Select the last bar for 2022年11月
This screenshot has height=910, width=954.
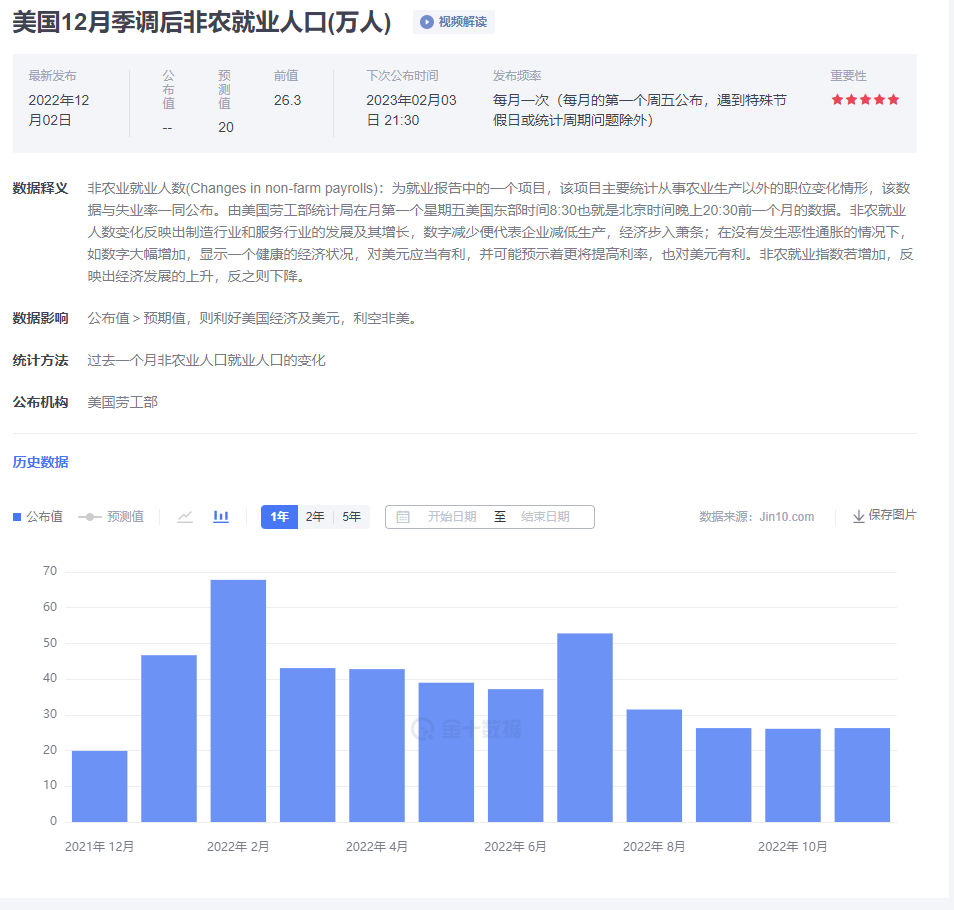click(x=862, y=775)
